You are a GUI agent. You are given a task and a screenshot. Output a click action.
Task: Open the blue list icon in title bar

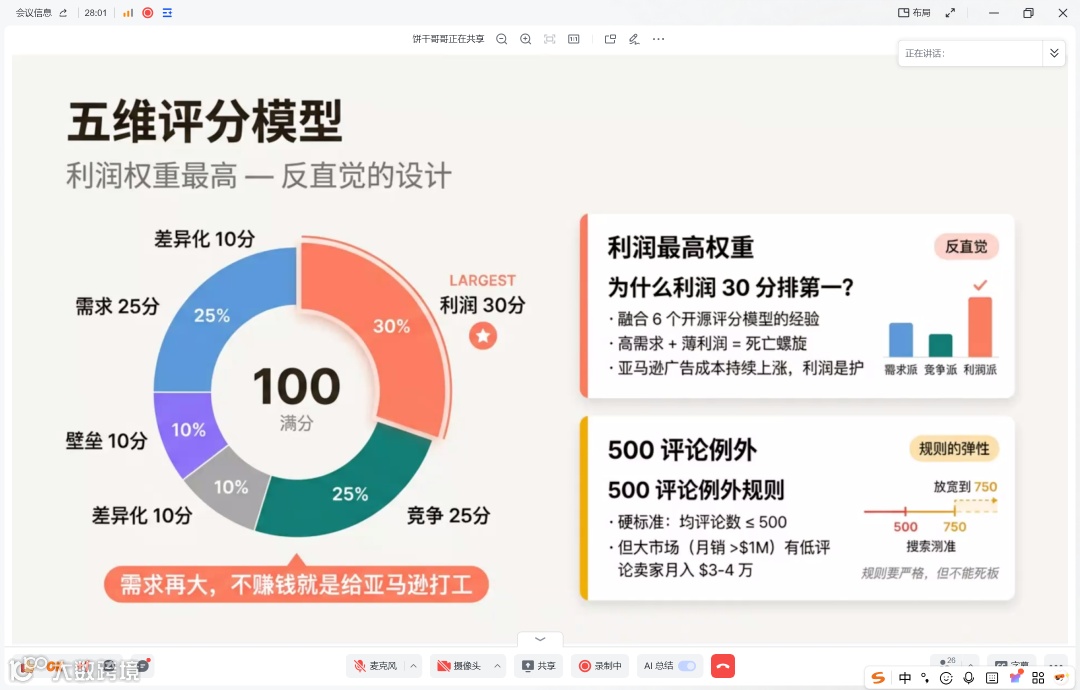click(167, 13)
